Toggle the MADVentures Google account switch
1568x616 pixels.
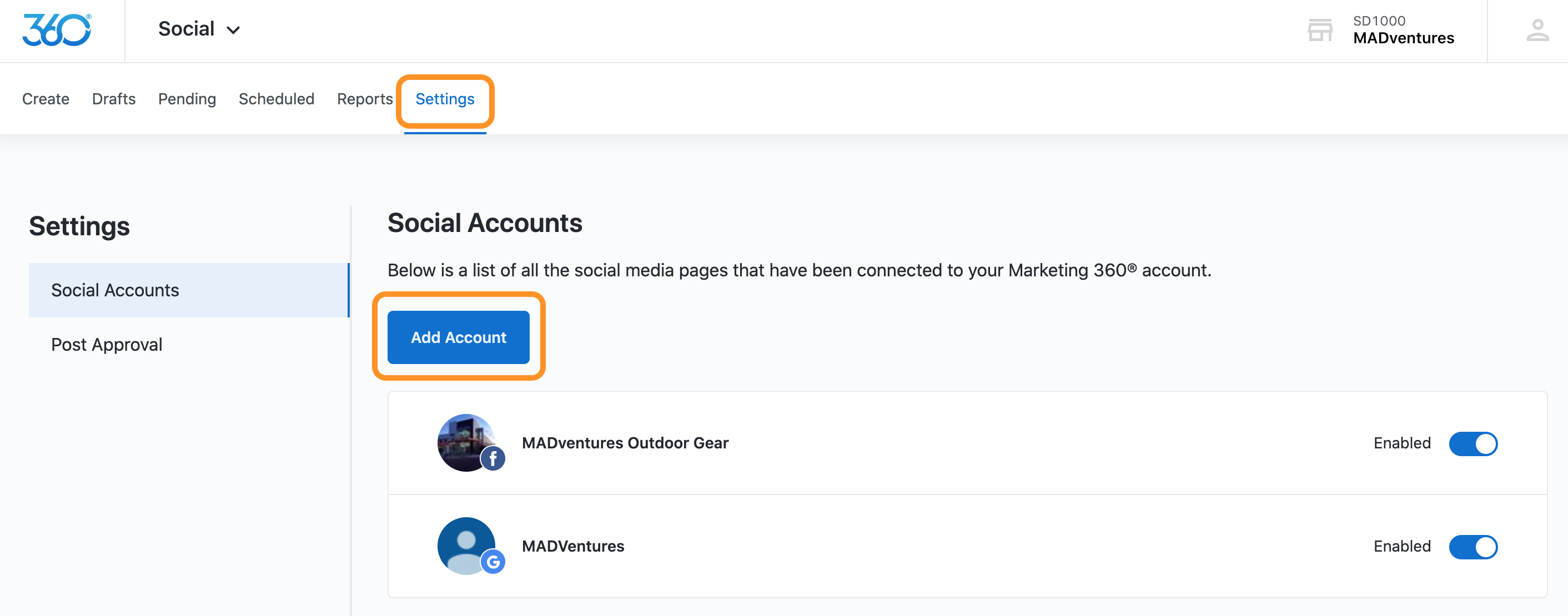[x=1473, y=547]
